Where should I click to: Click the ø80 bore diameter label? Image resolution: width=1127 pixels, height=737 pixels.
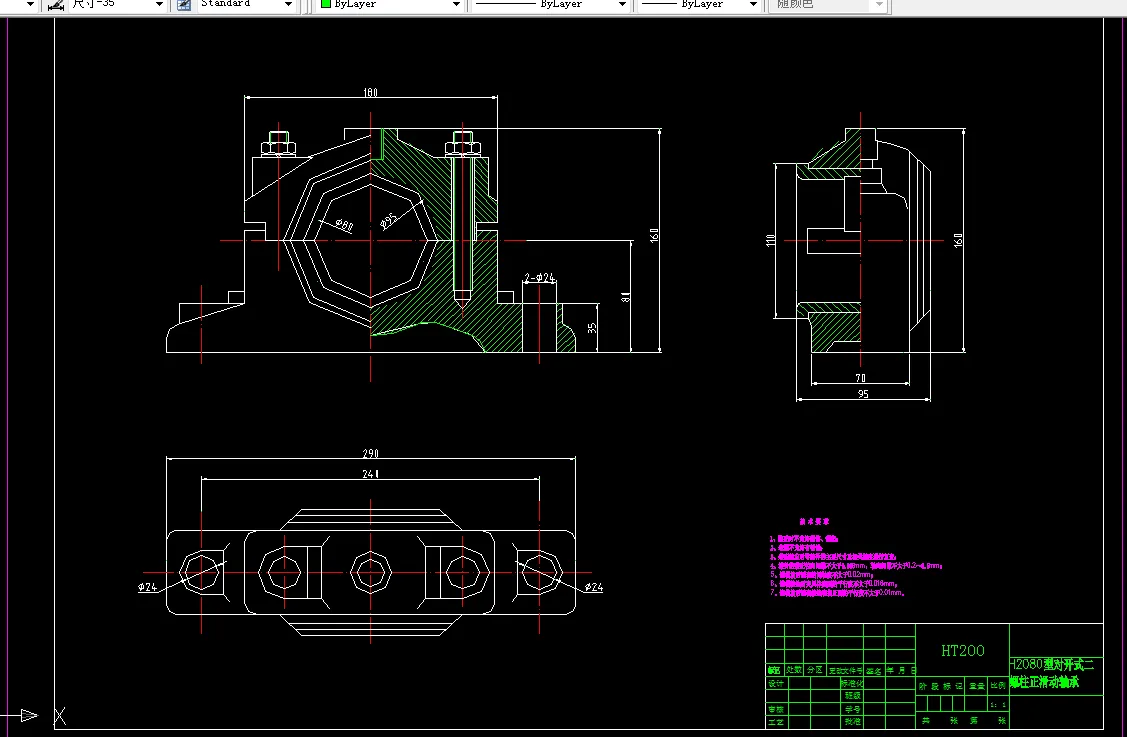pos(343,225)
